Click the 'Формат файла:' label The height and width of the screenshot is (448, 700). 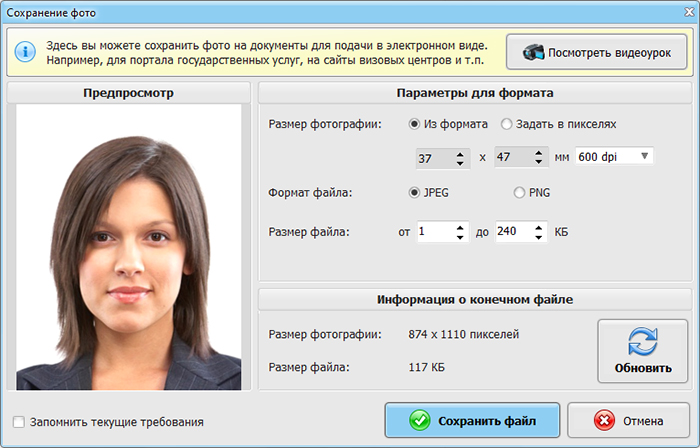click(310, 193)
